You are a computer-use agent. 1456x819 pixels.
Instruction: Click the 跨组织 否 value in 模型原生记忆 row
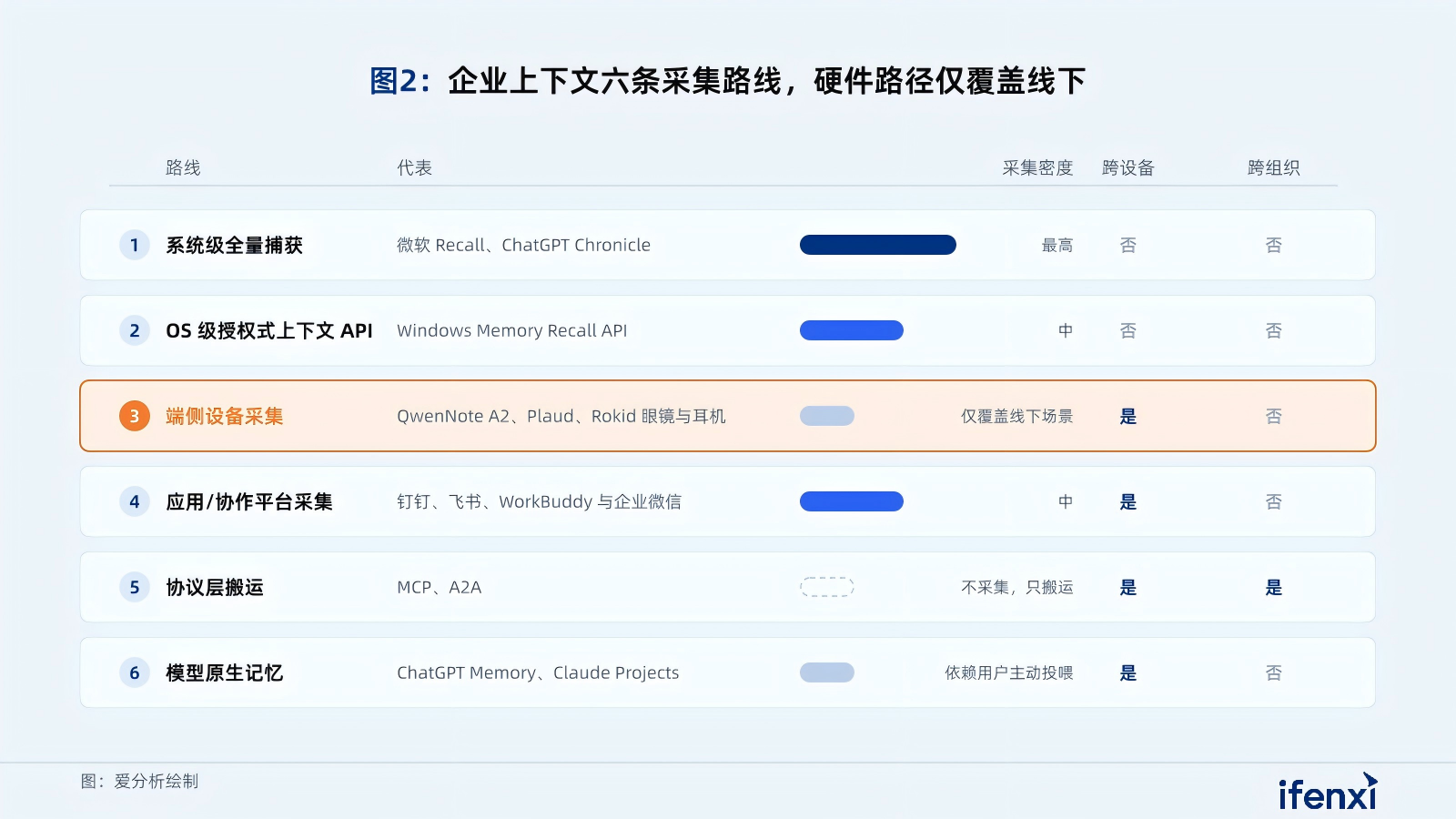[1274, 672]
